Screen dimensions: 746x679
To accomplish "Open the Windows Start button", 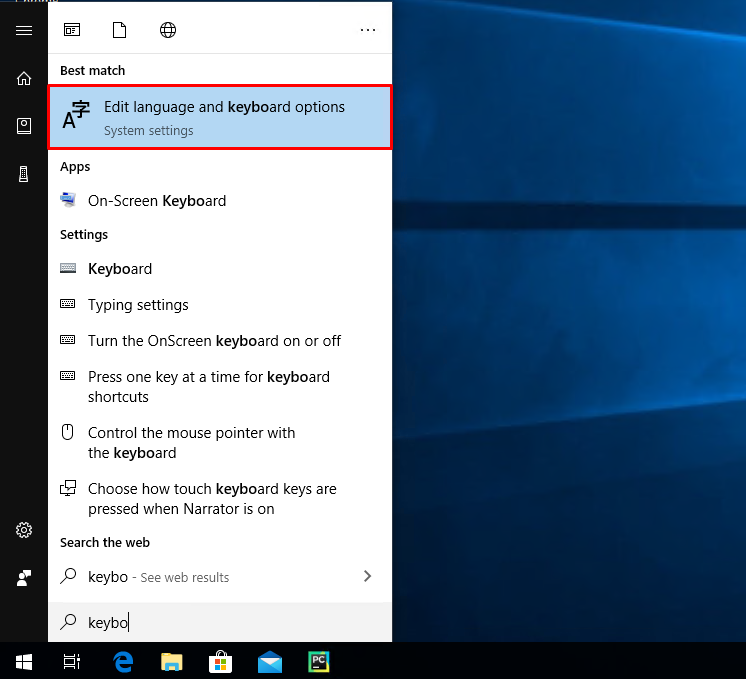I will tap(24, 661).
